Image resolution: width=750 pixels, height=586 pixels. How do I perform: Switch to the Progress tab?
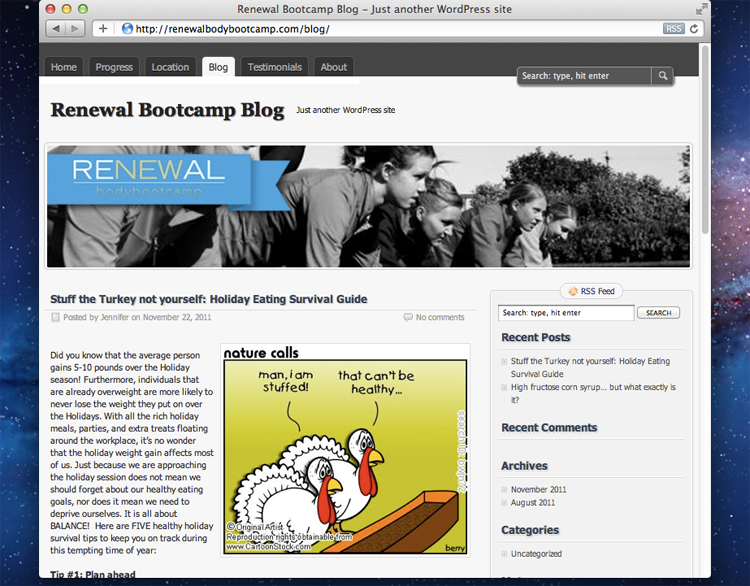114,67
